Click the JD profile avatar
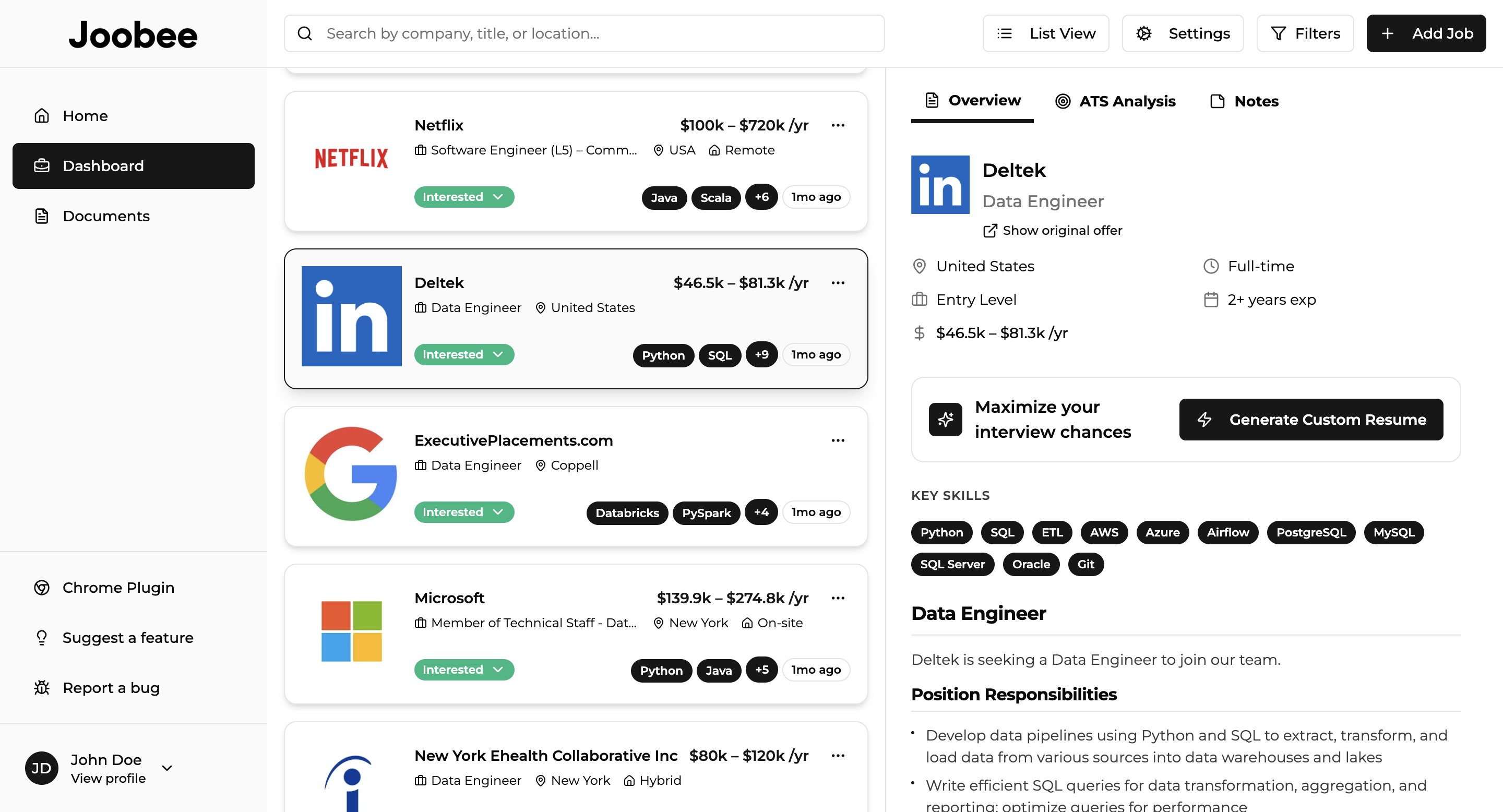Image resolution: width=1503 pixels, height=812 pixels. tap(41, 768)
